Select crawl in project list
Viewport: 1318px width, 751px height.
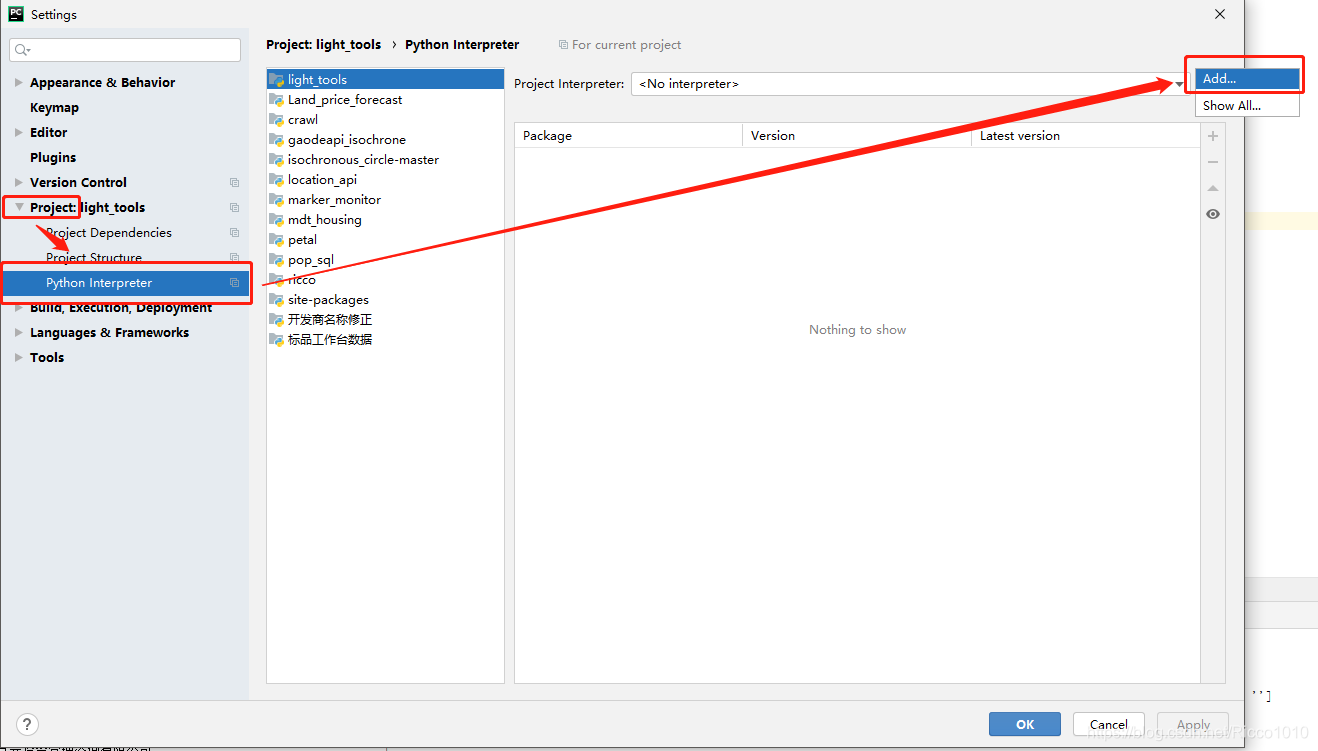pos(386,120)
